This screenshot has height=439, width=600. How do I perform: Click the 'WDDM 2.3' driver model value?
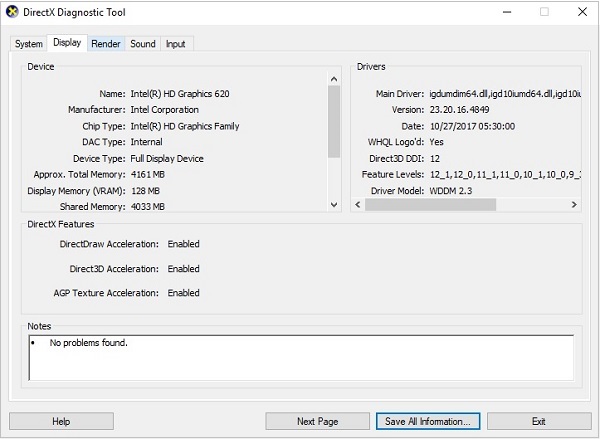click(x=451, y=191)
